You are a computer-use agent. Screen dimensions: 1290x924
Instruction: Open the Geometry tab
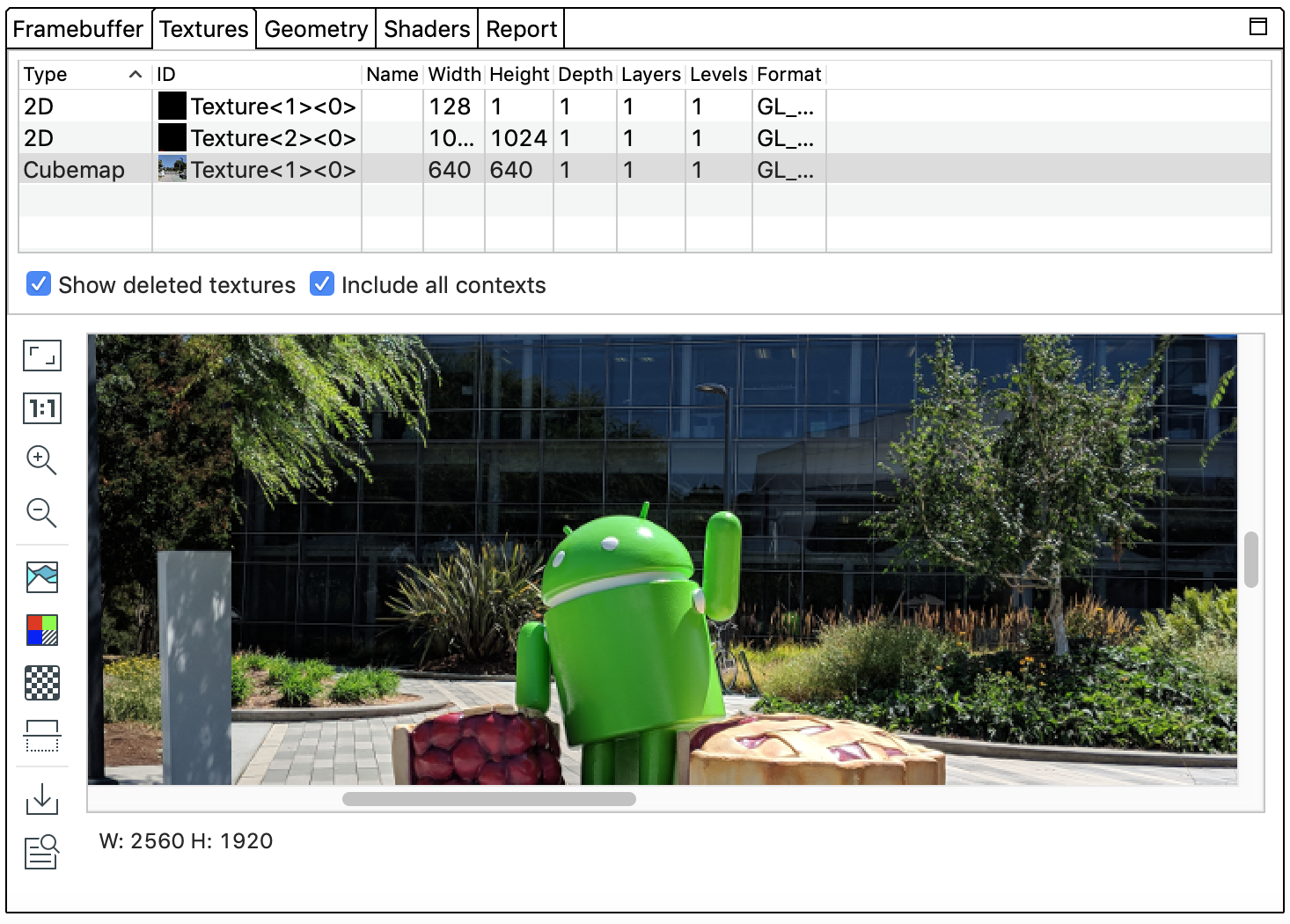[316, 29]
